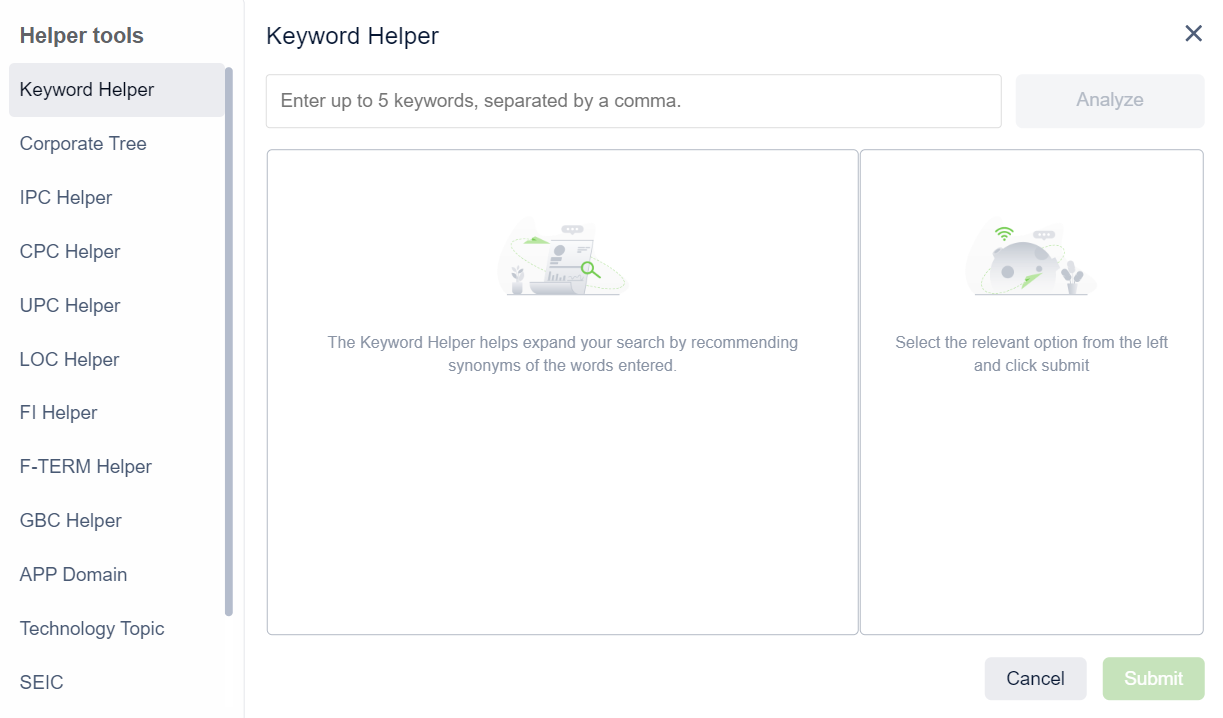
Task: Open the APP Domain tool
Action: pyautogui.click(x=74, y=575)
